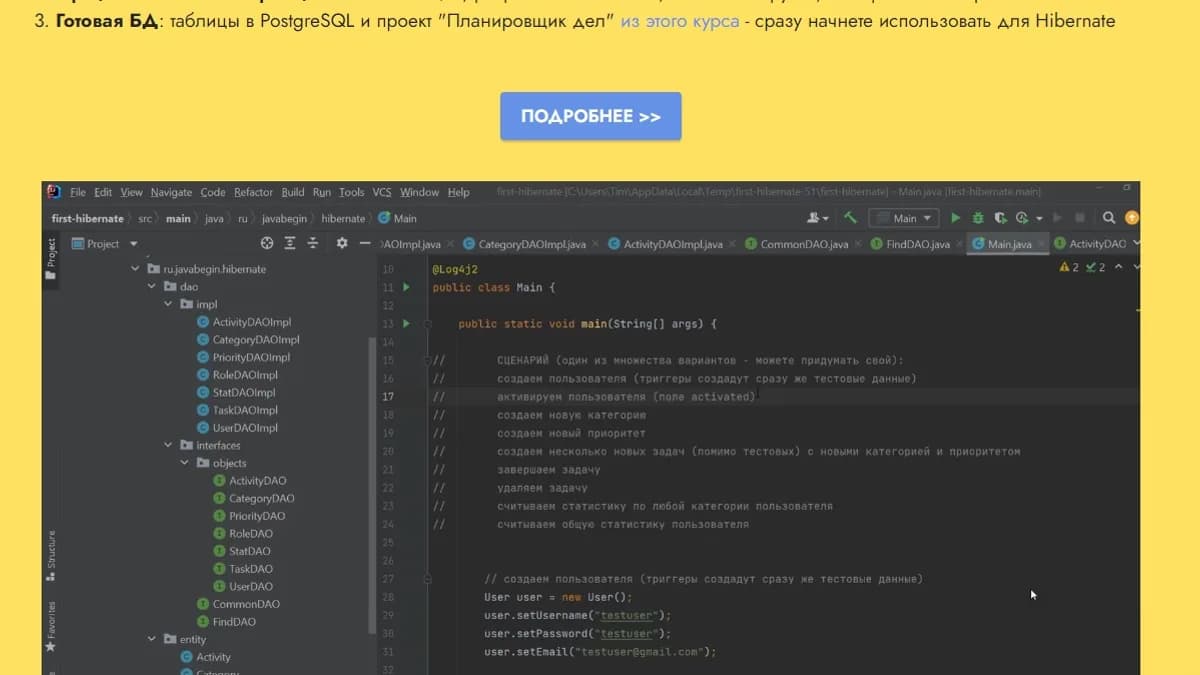The height and width of the screenshot is (675, 1200).
Task: Select RoleDAOImpl in project tree
Action: coord(237,375)
